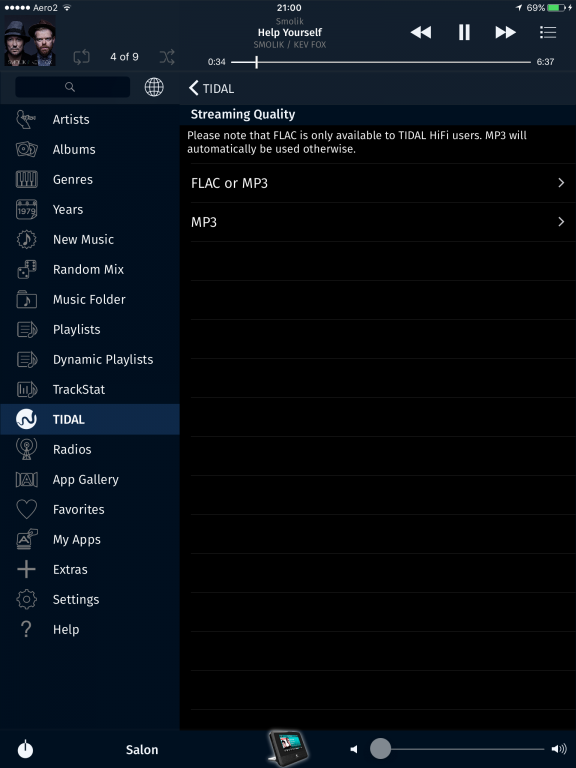Tap the Salon player name
This screenshot has width=576, height=768.
142,749
